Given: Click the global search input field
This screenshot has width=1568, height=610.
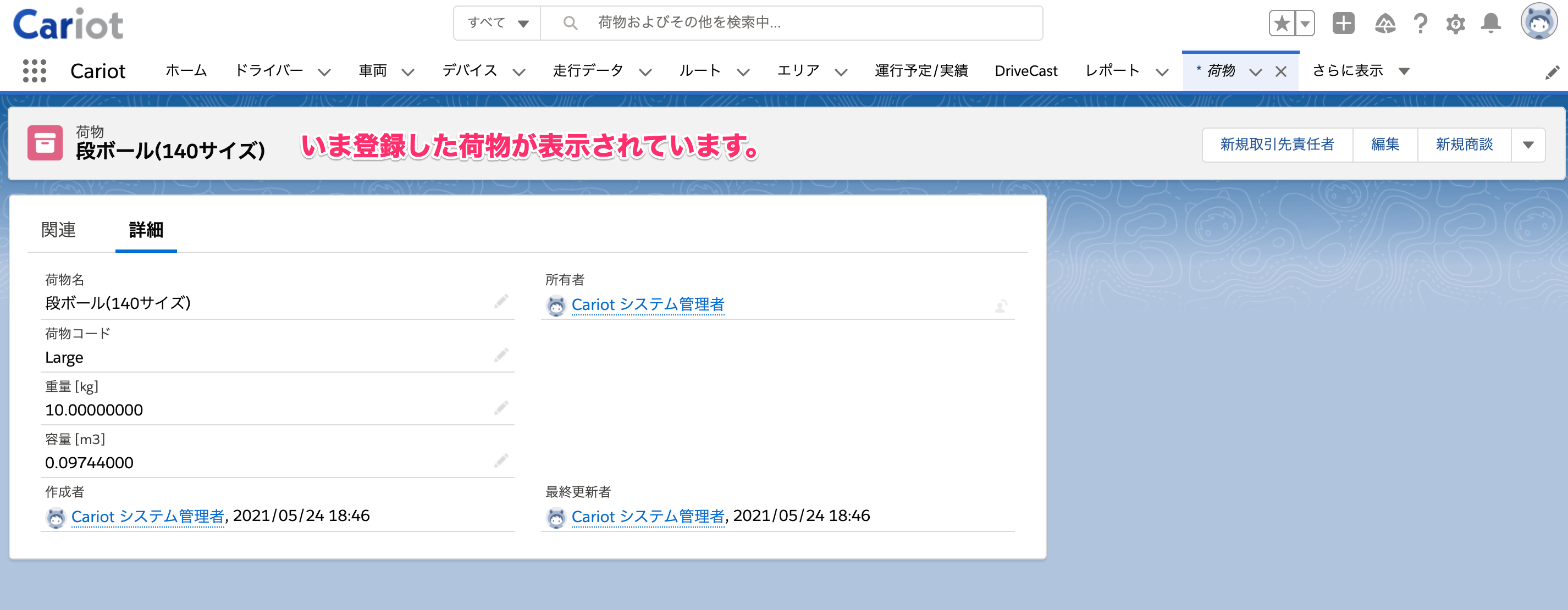Looking at the screenshot, I should 791,23.
